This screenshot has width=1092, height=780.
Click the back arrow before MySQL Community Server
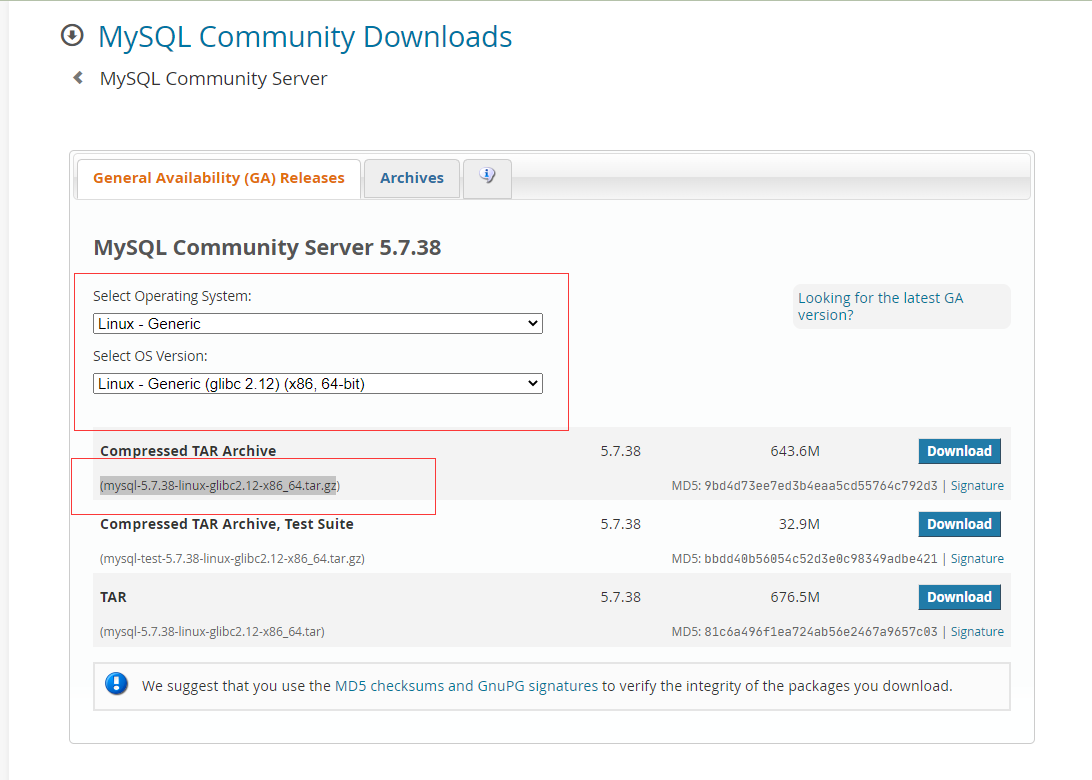click(78, 78)
